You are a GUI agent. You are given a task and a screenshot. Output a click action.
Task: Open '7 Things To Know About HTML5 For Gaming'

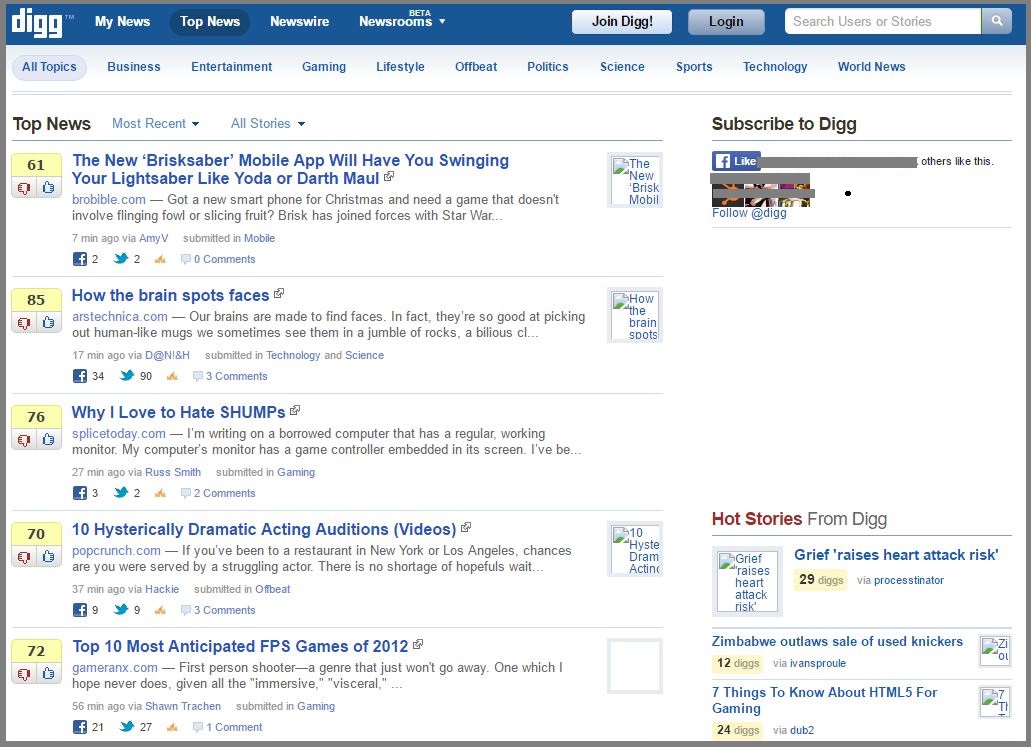[825, 700]
